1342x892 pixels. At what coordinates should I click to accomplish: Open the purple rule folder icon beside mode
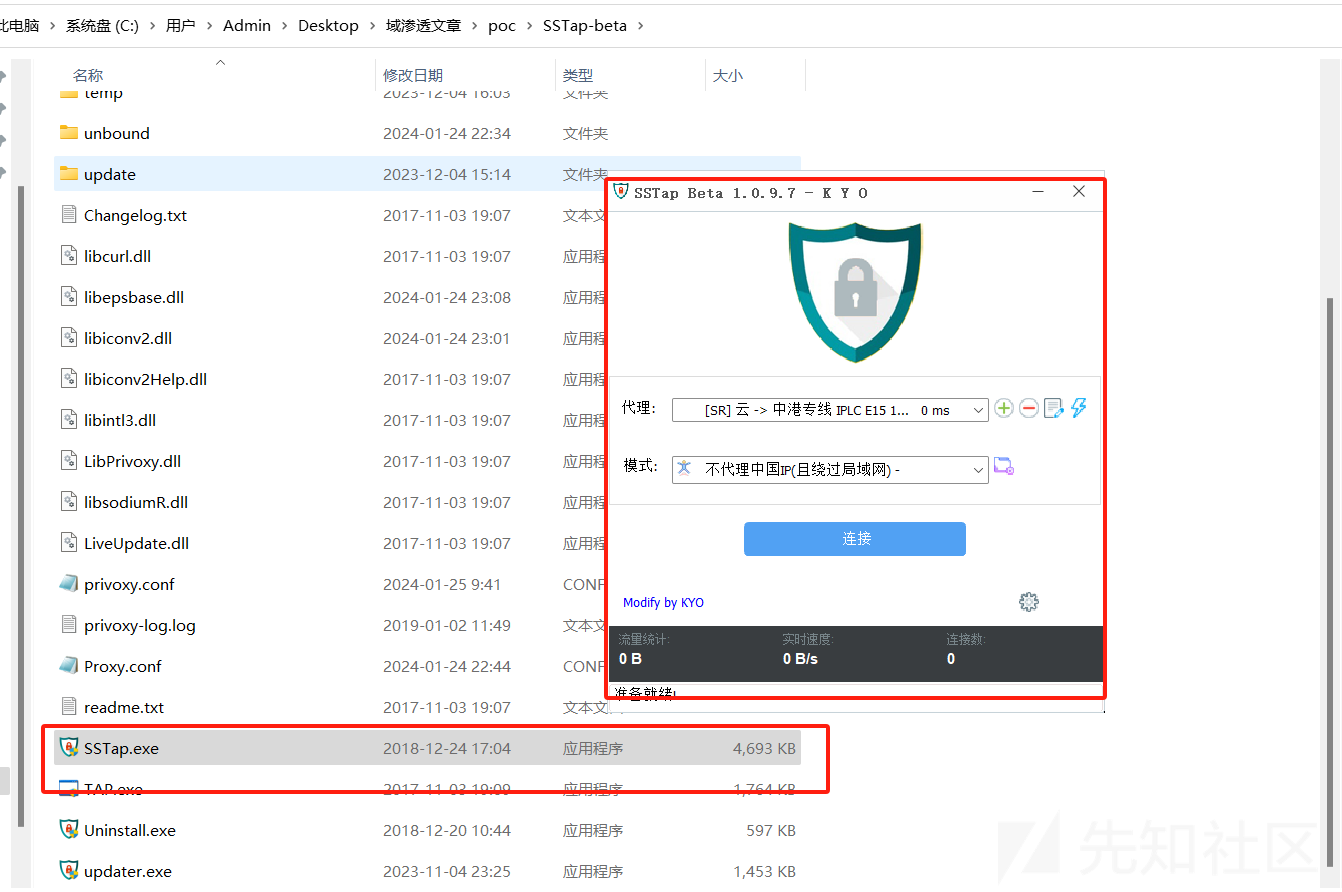tap(1003, 467)
